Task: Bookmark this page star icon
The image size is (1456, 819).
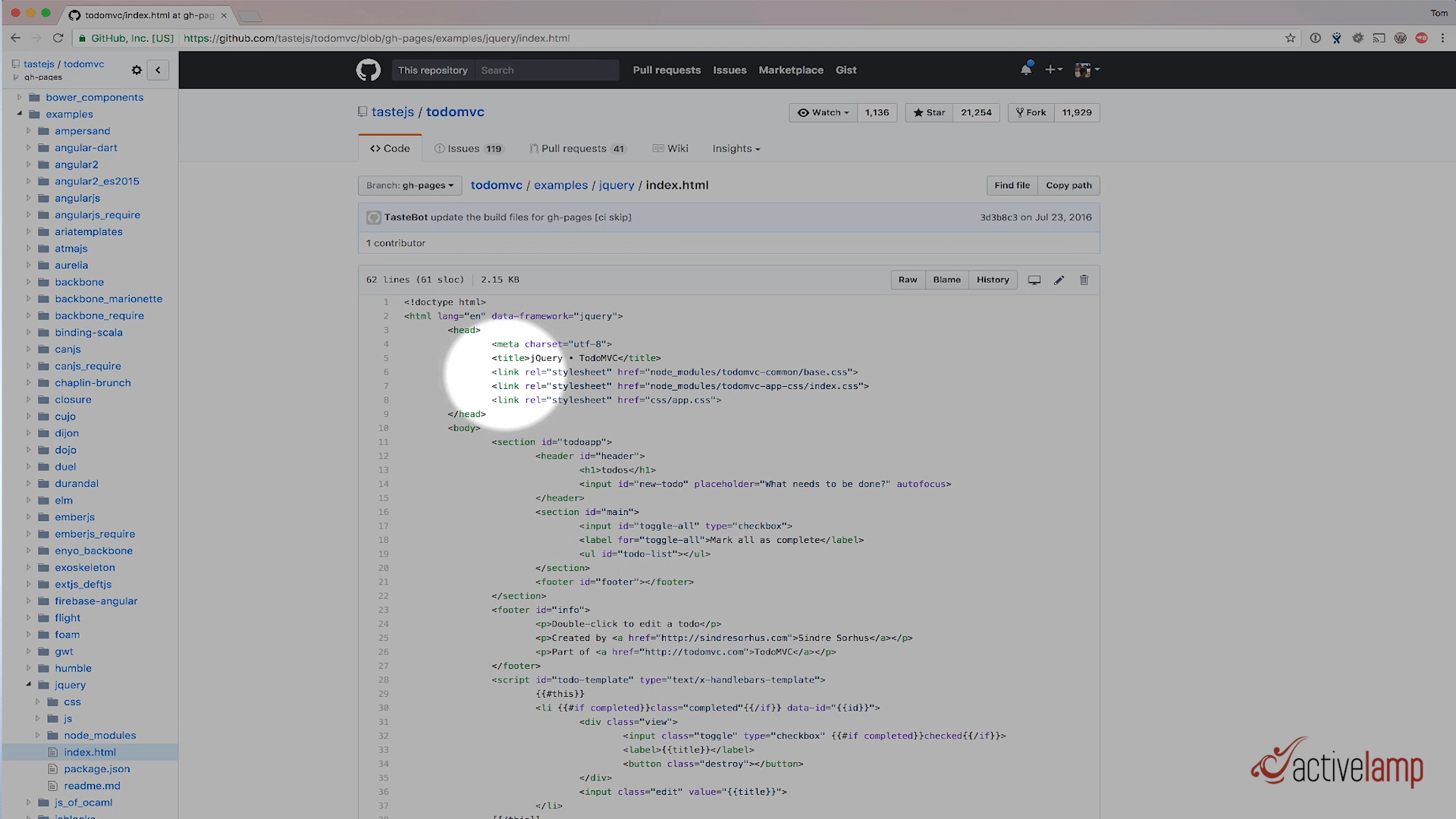Action: [1290, 38]
